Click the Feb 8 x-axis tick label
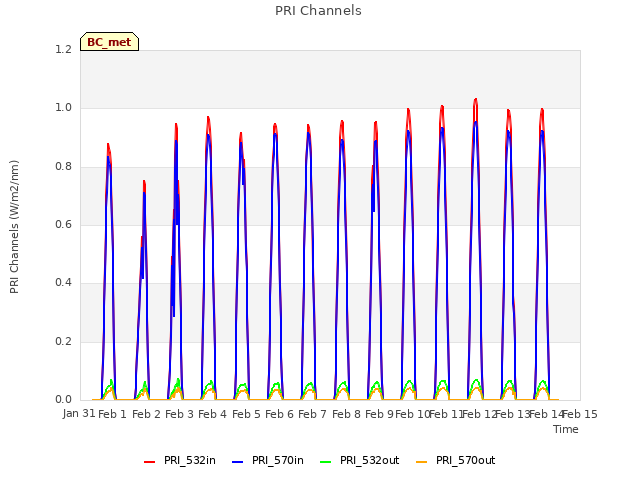Viewport: 640px width, 480px height. click(x=346, y=414)
